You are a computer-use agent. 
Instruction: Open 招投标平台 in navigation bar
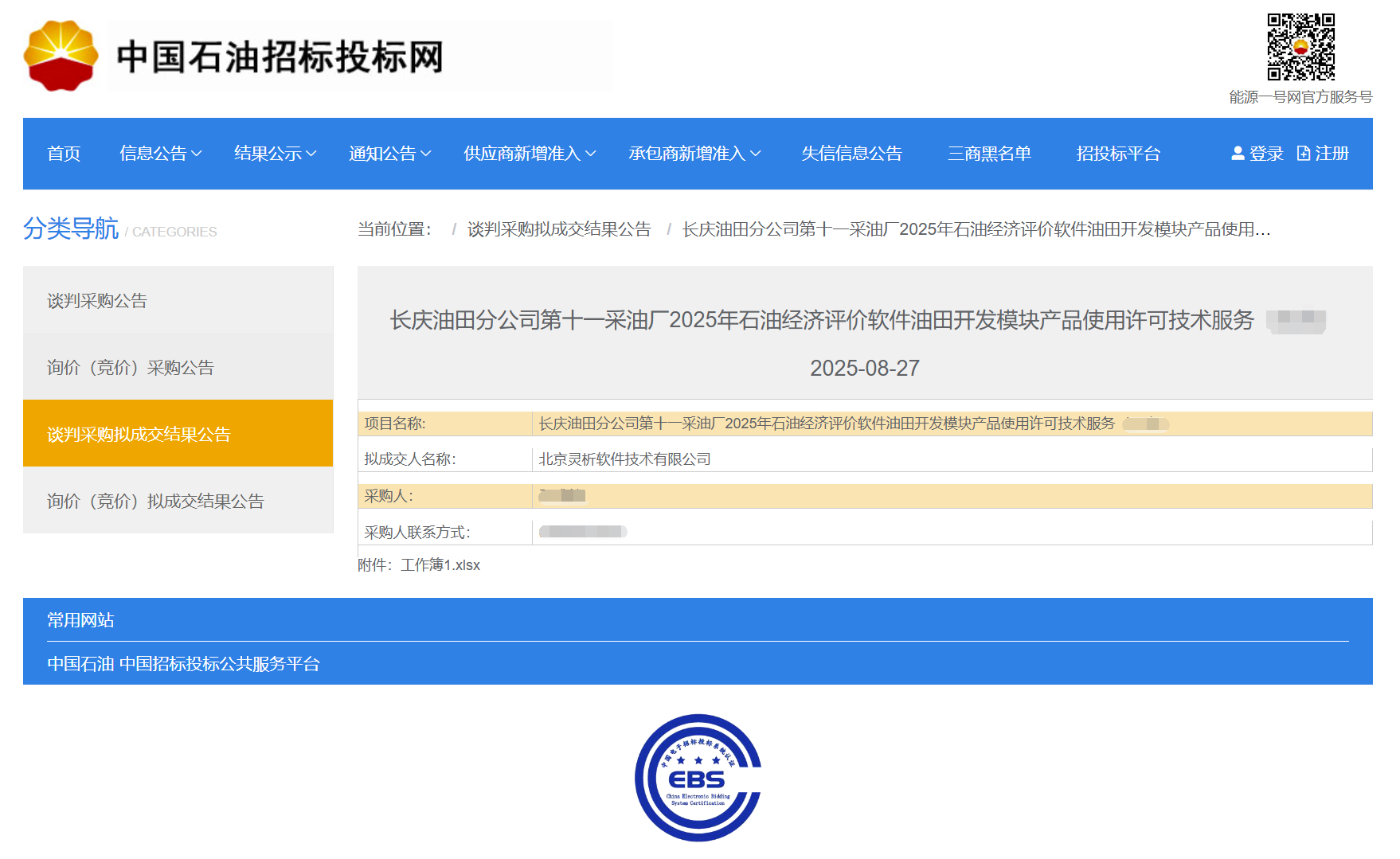pos(1118,154)
